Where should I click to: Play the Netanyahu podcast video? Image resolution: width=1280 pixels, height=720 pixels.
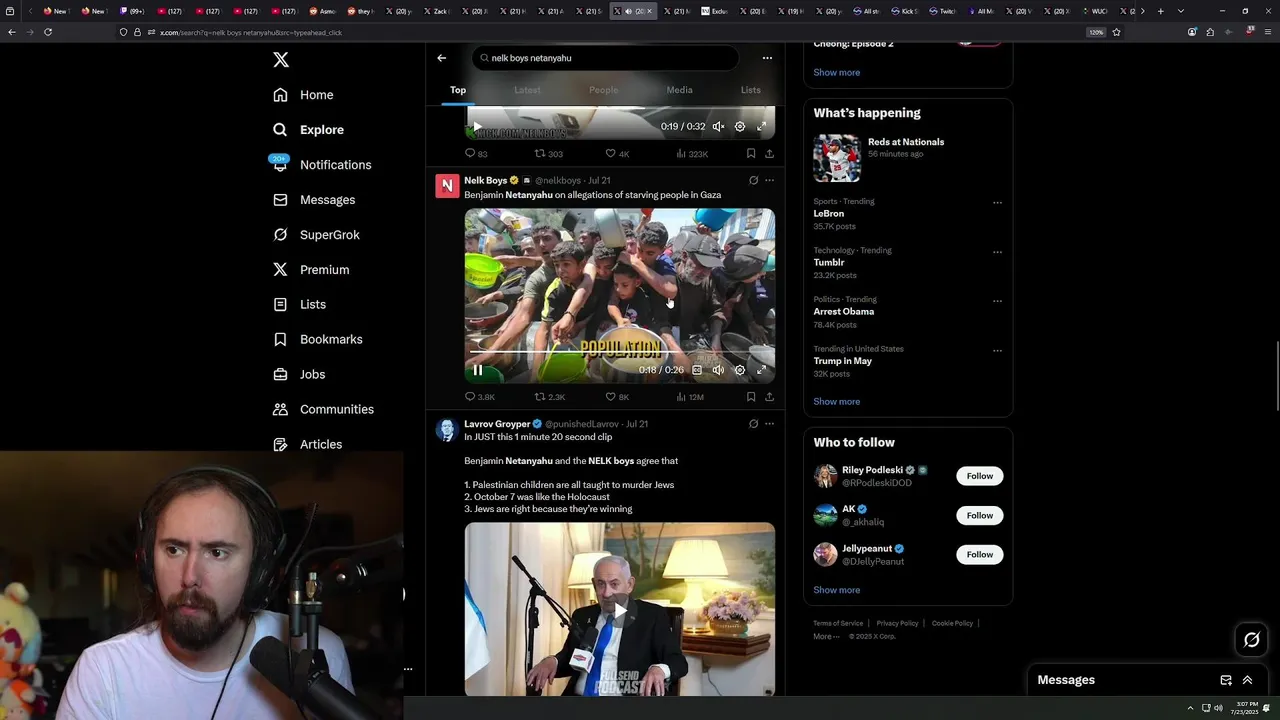point(620,610)
